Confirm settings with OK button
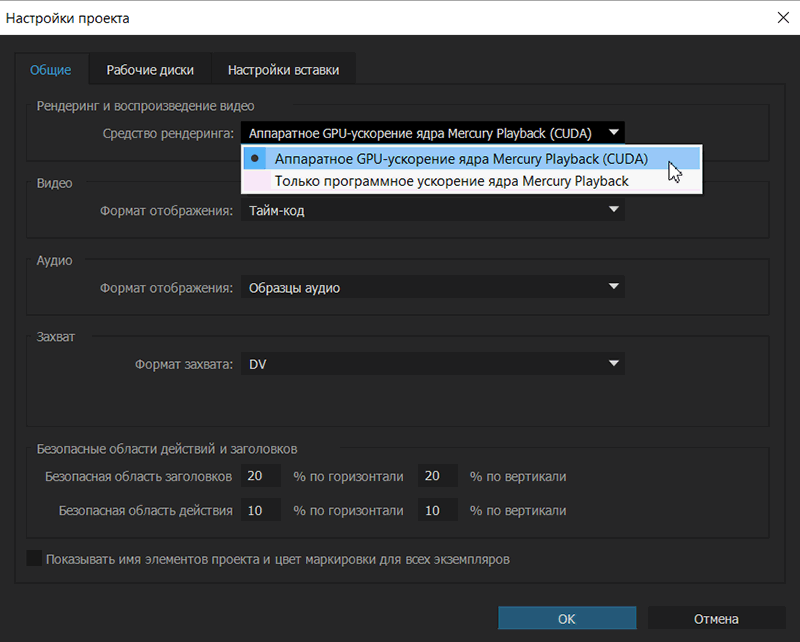Image resolution: width=800 pixels, height=642 pixels. [x=567, y=619]
